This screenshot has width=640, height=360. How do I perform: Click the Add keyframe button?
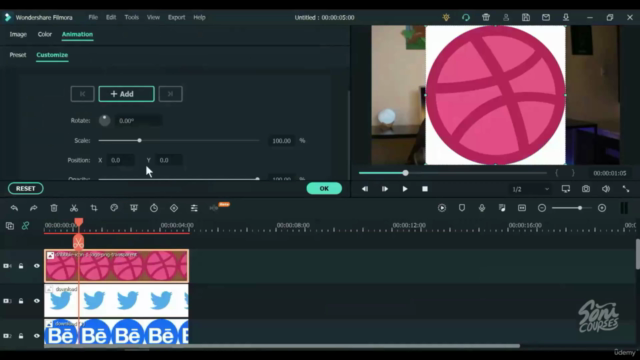(x=127, y=94)
